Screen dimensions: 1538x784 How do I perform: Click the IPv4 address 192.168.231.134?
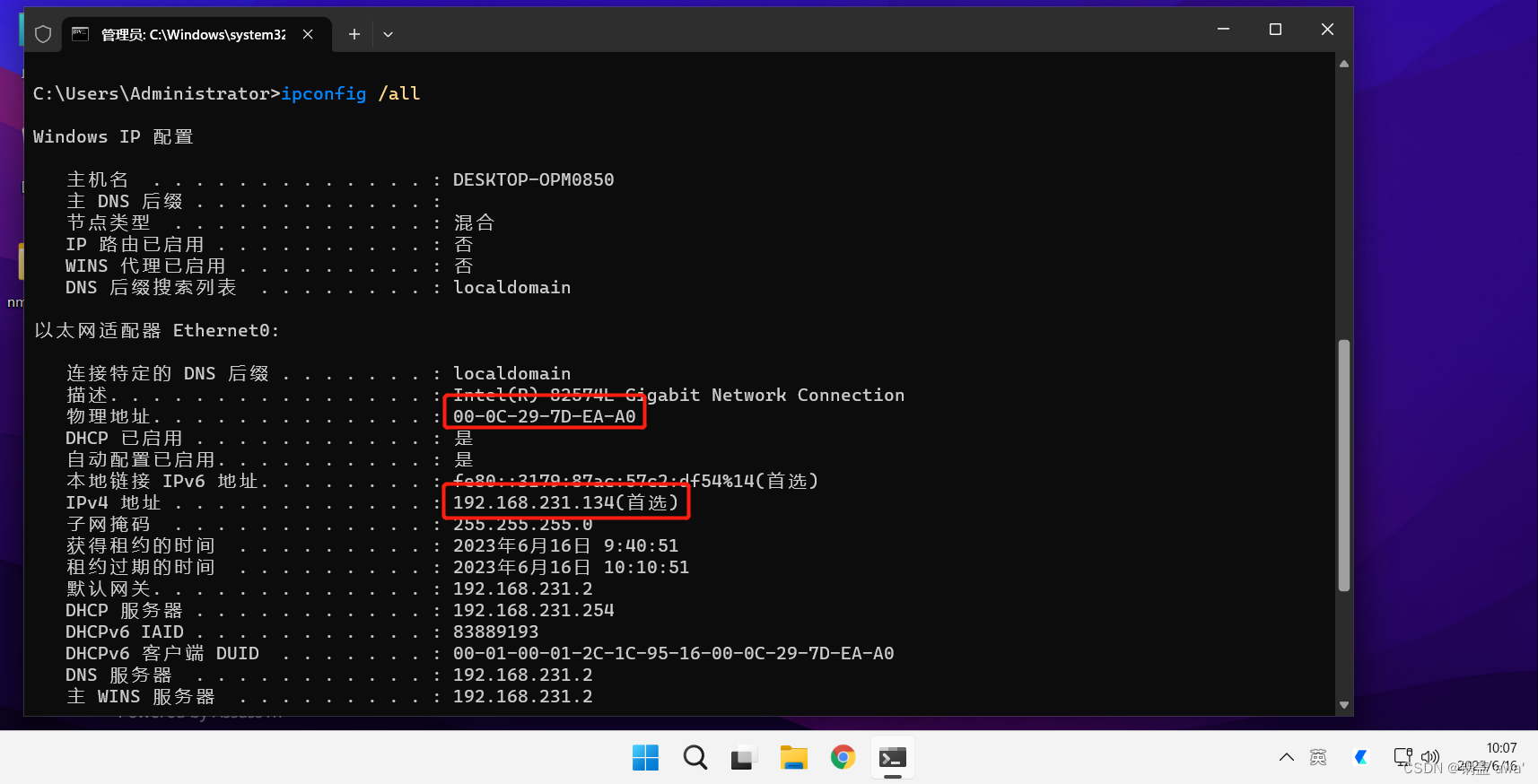click(x=533, y=502)
